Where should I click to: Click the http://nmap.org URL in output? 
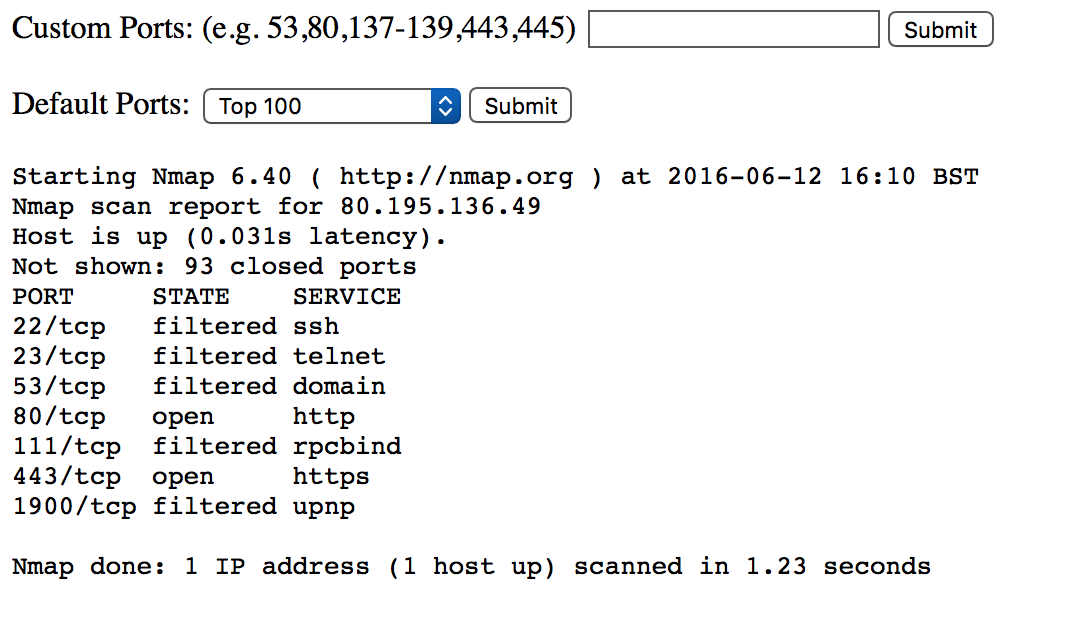point(456,176)
